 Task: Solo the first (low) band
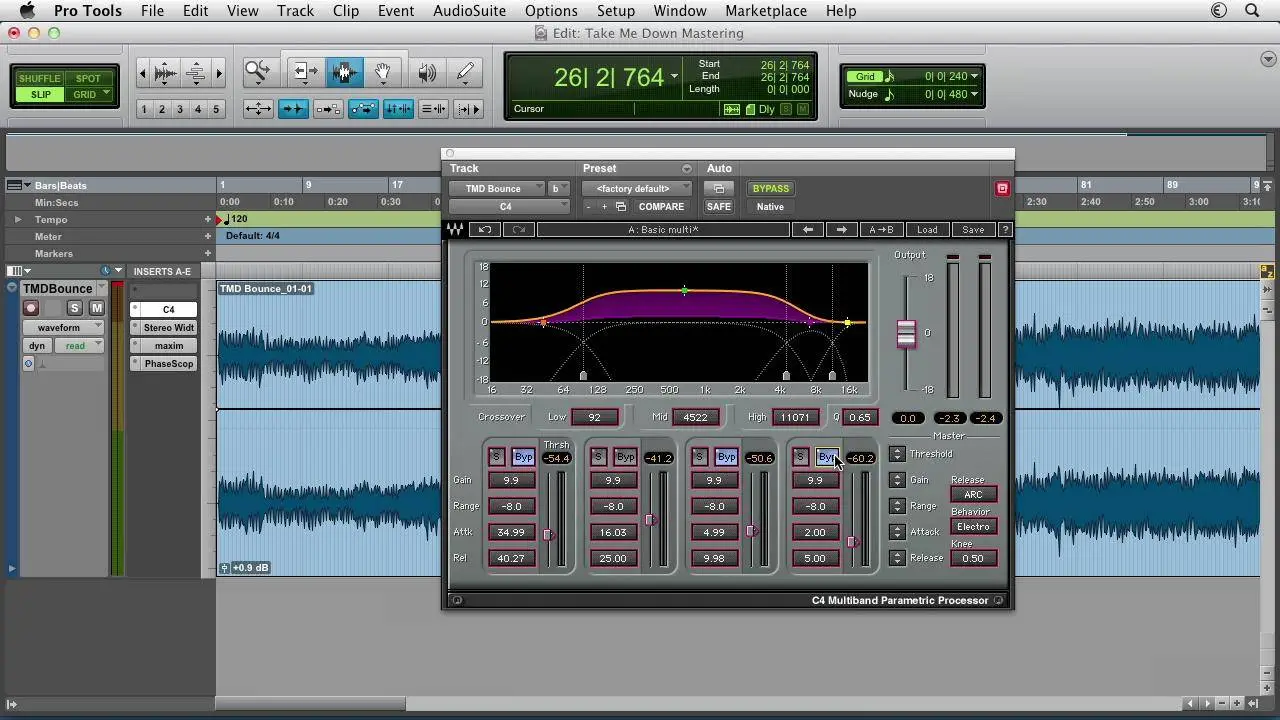click(497, 457)
